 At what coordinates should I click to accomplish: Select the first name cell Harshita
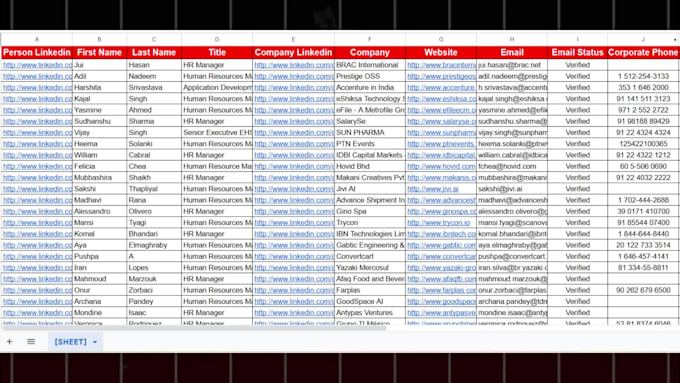[99, 88]
